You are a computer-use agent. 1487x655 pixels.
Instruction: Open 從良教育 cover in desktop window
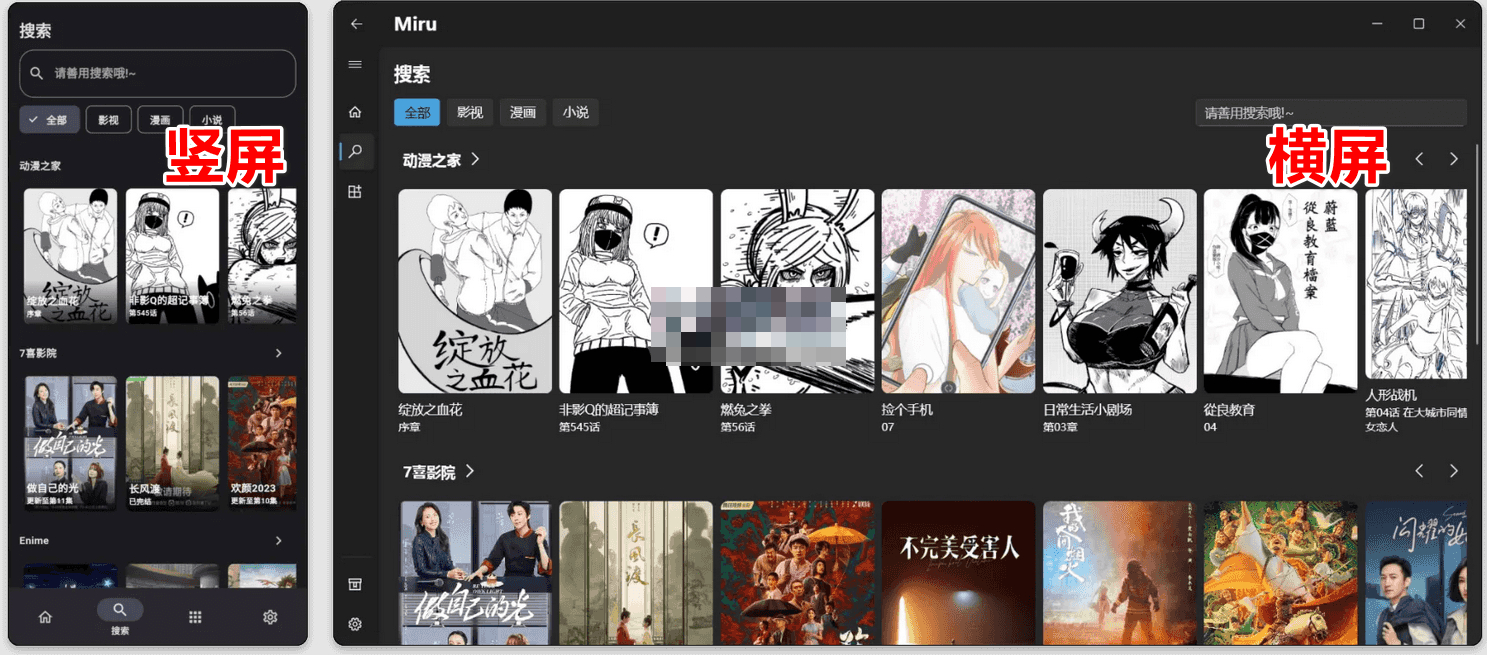[x=1281, y=291]
